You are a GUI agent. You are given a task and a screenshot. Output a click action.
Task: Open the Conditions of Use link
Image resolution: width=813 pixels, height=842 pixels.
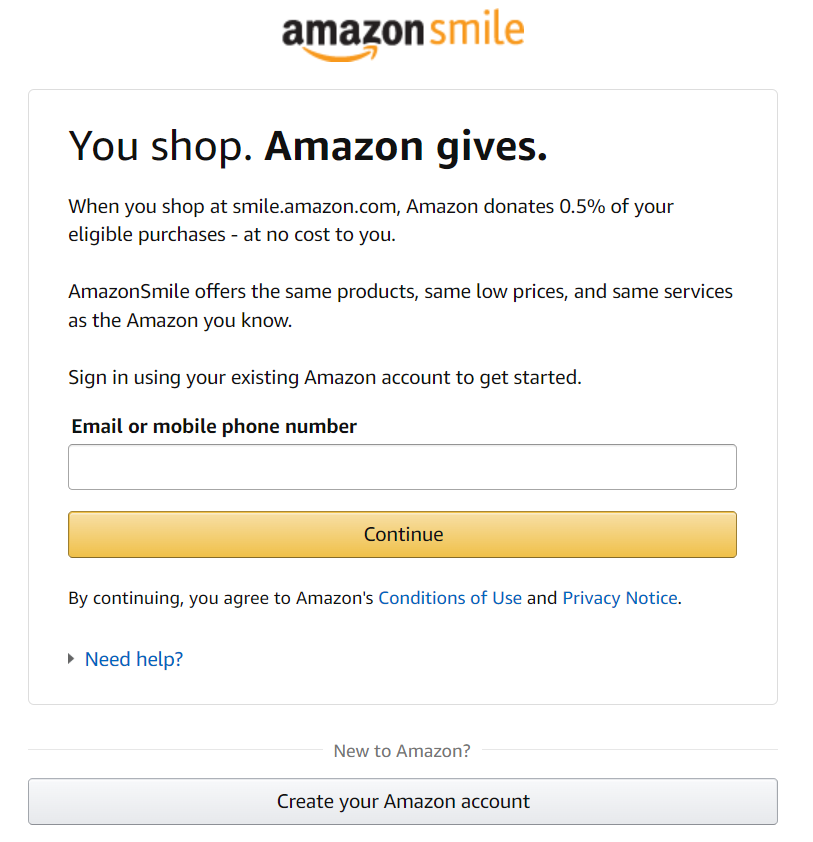(x=450, y=598)
